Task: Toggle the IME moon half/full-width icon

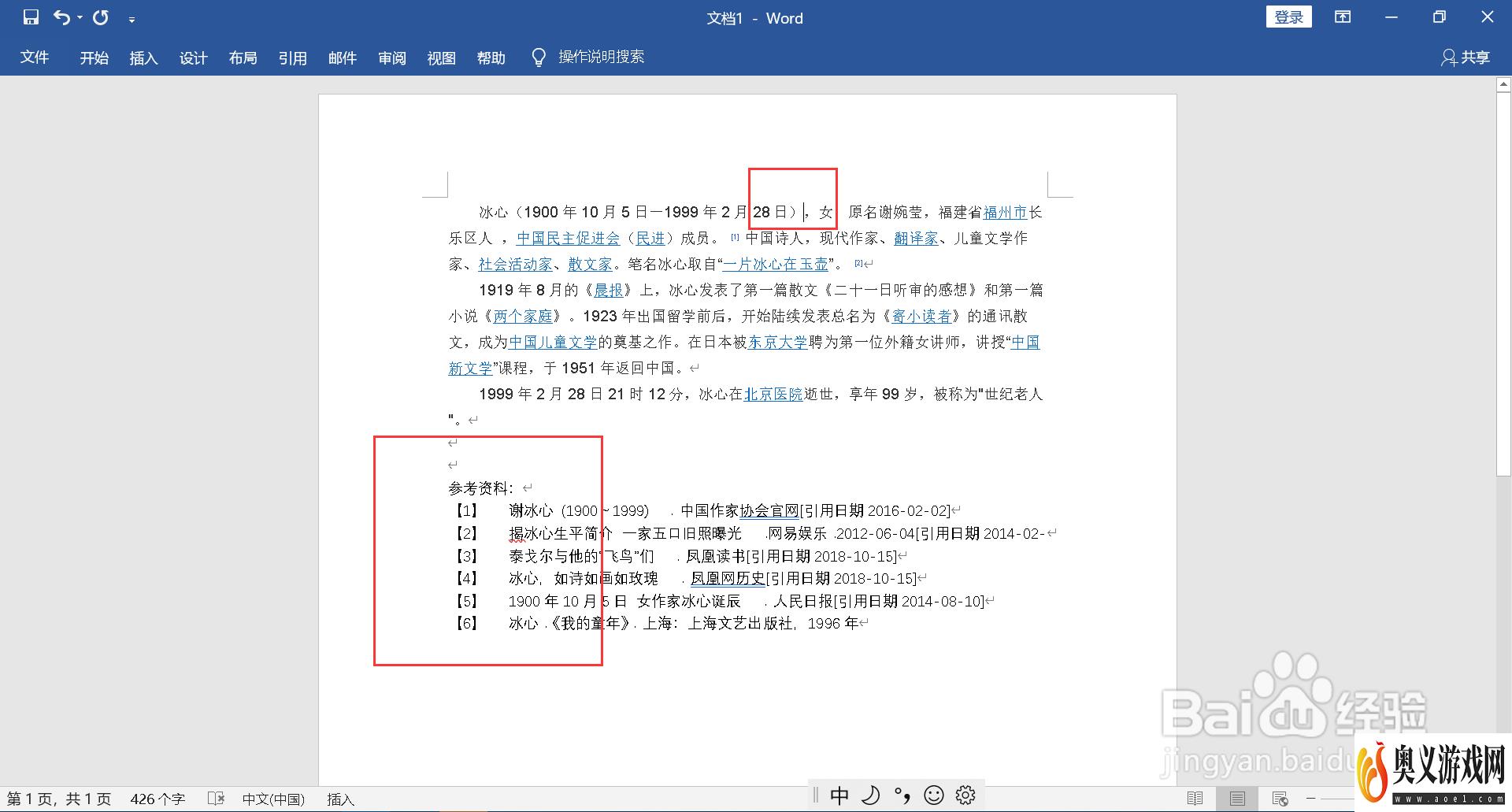Action: 871,795
